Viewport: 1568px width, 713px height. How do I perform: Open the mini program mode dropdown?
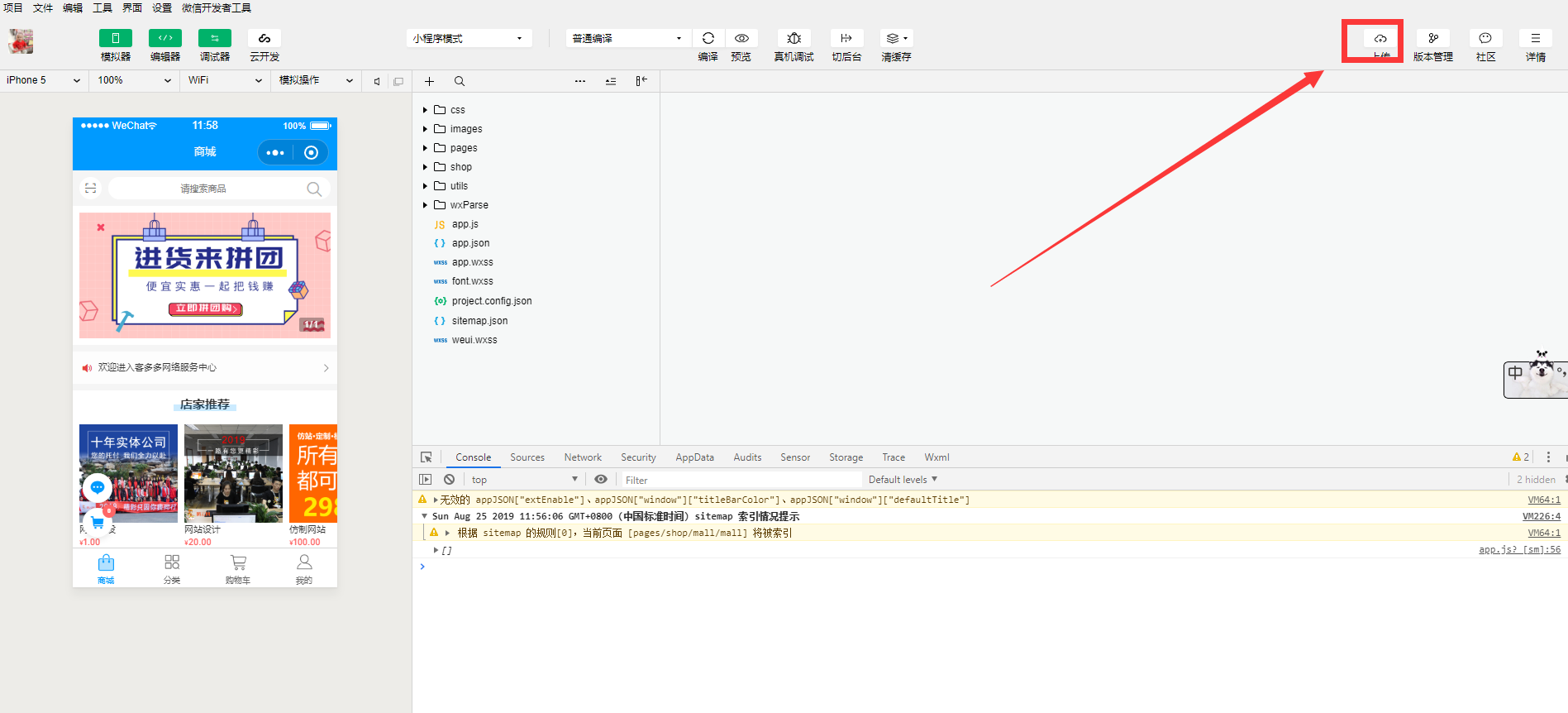[469, 38]
